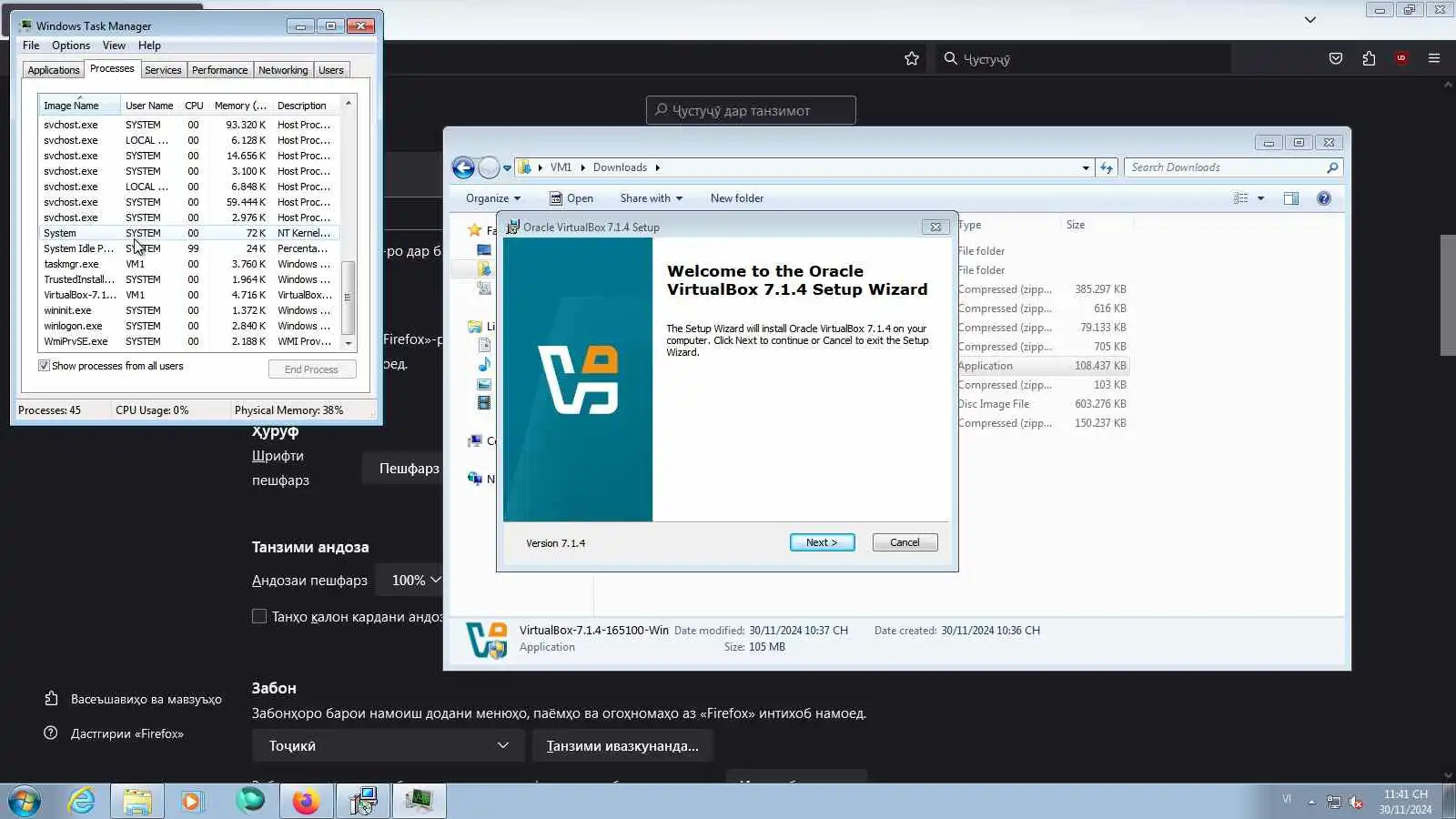Select the VirtualBox installer taskbar button
The width and height of the screenshot is (1456, 819).
tap(363, 801)
